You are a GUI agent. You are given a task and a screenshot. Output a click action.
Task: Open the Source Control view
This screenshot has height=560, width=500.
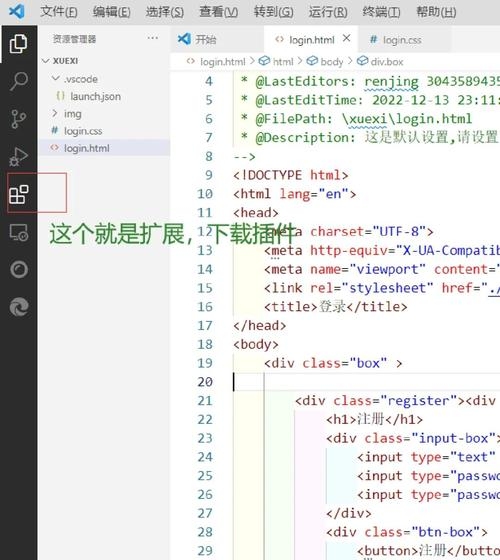click(x=19, y=119)
